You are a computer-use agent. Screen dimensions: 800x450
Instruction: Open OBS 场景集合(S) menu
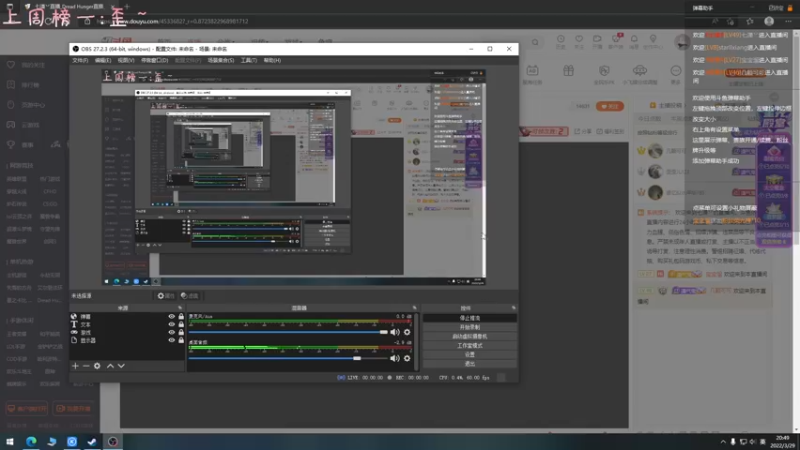(221, 60)
